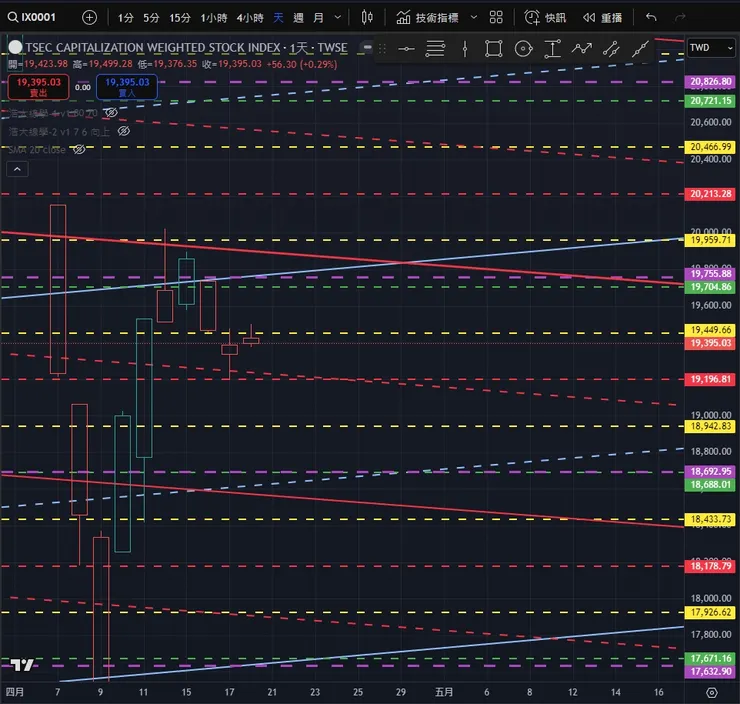The image size is (740, 704).
Task: Click the 20,721.15 green price label
Action: [710, 101]
